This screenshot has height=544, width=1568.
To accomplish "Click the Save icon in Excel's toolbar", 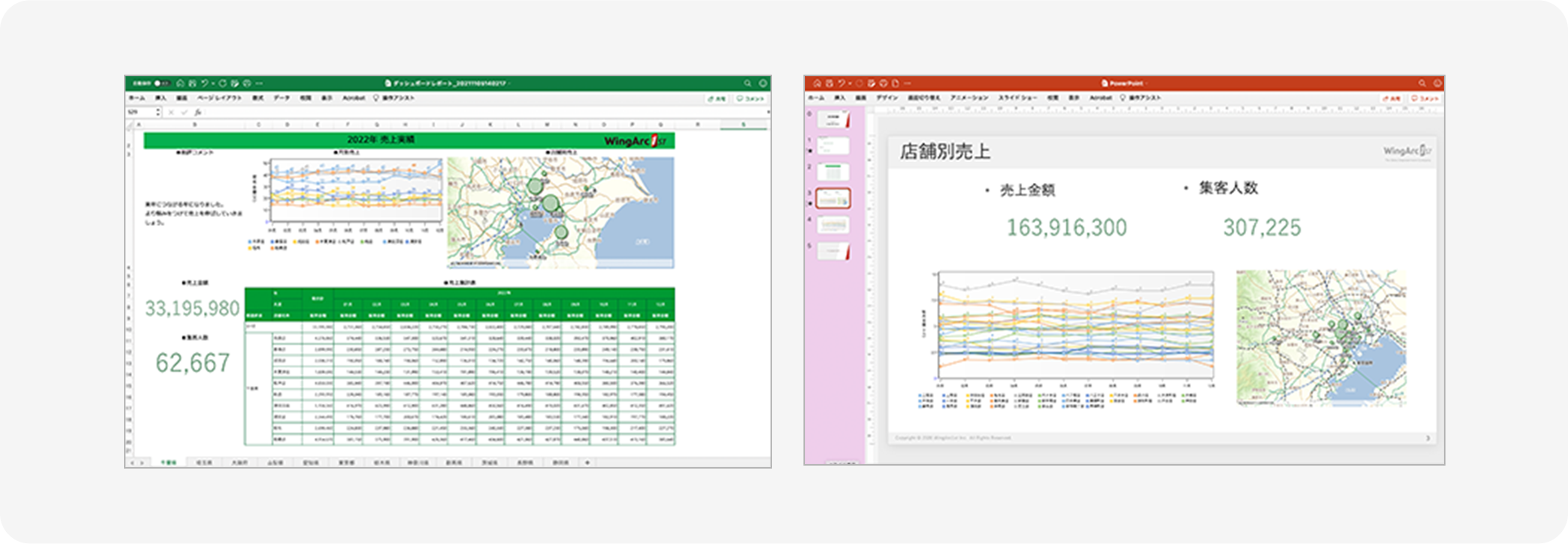I will (192, 84).
